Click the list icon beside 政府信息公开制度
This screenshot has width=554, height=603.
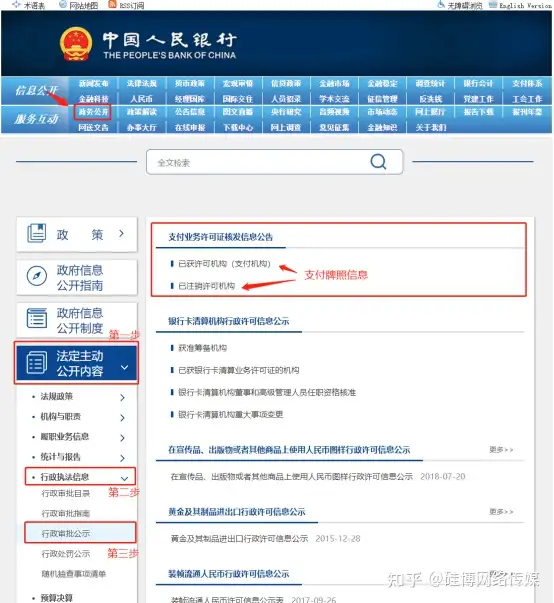pos(37,318)
